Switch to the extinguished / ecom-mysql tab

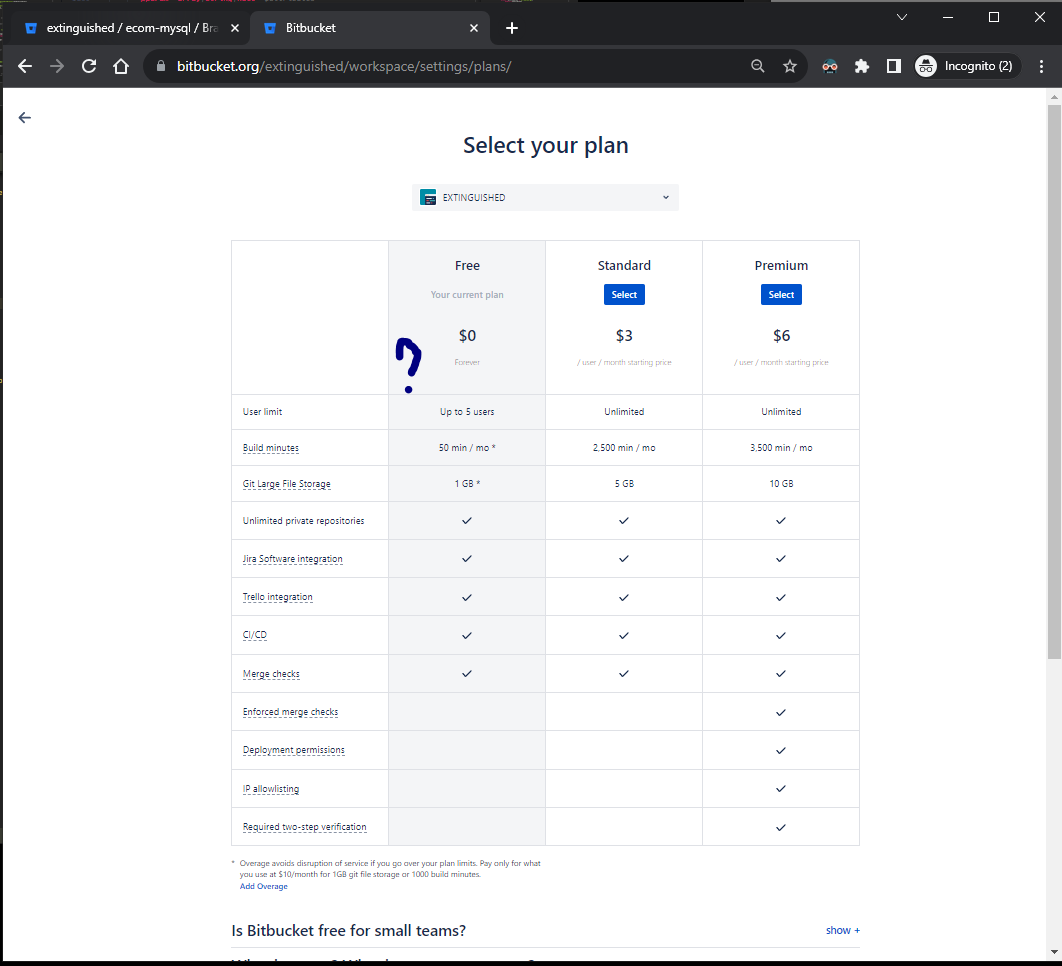pyautogui.click(x=131, y=28)
